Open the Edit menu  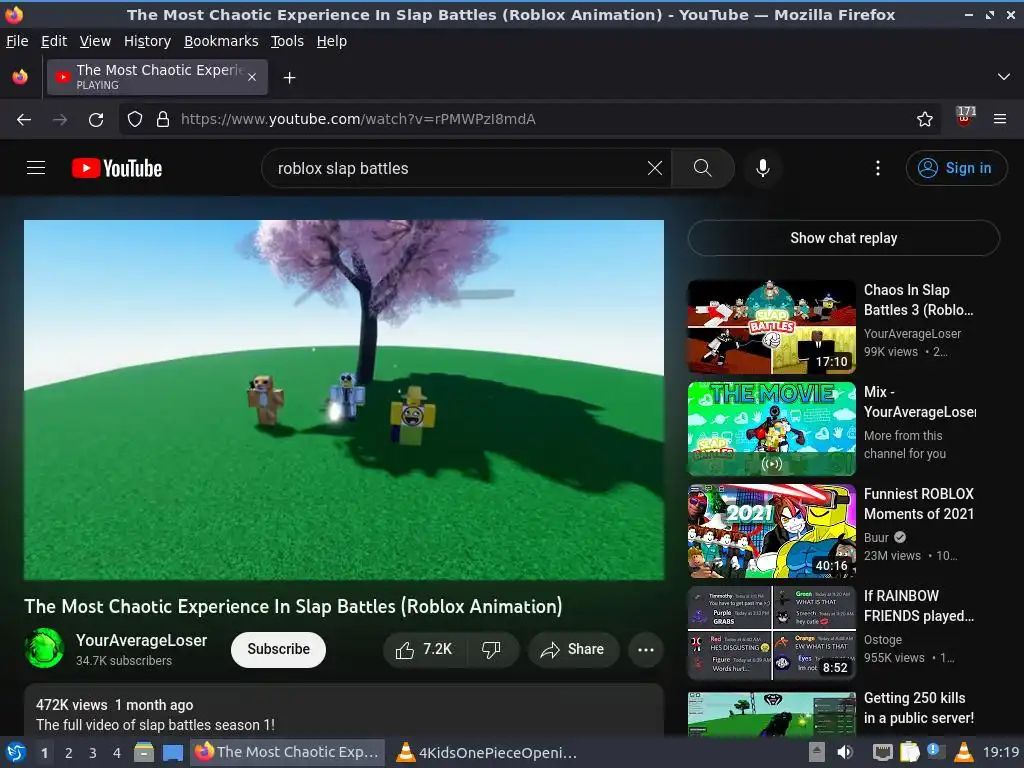pos(54,41)
